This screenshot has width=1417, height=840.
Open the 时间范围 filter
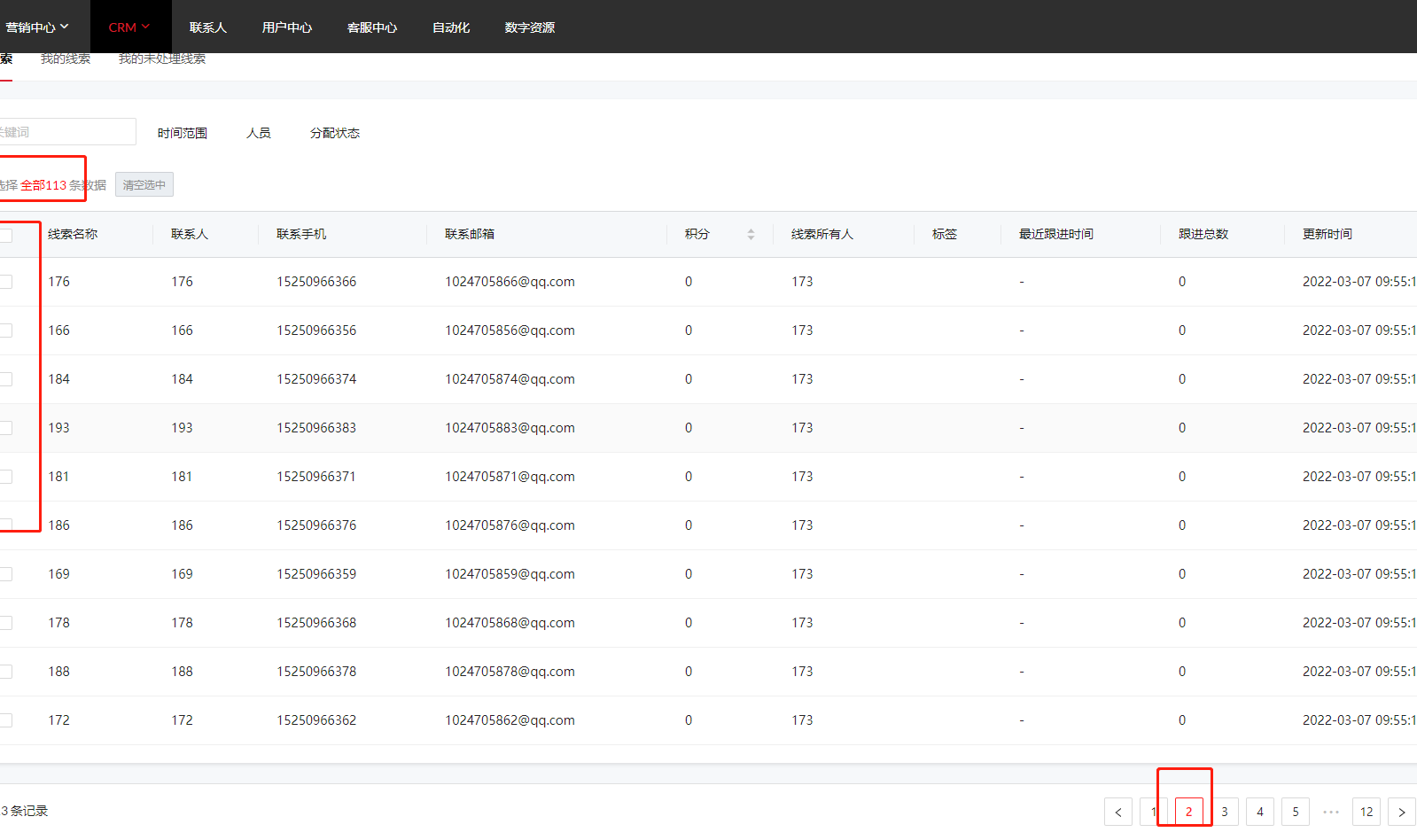tap(183, 133)
